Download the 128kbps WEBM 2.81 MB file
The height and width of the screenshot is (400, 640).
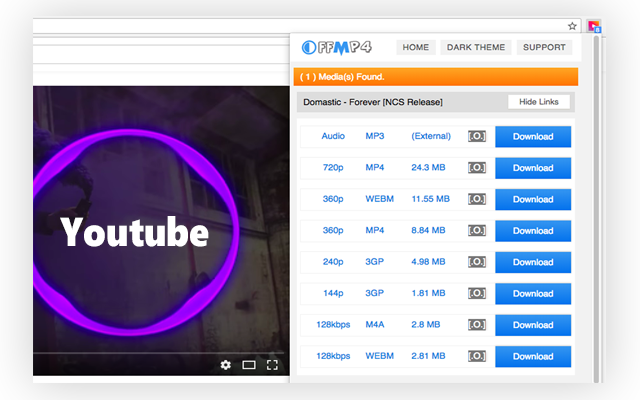pos(533,357)
